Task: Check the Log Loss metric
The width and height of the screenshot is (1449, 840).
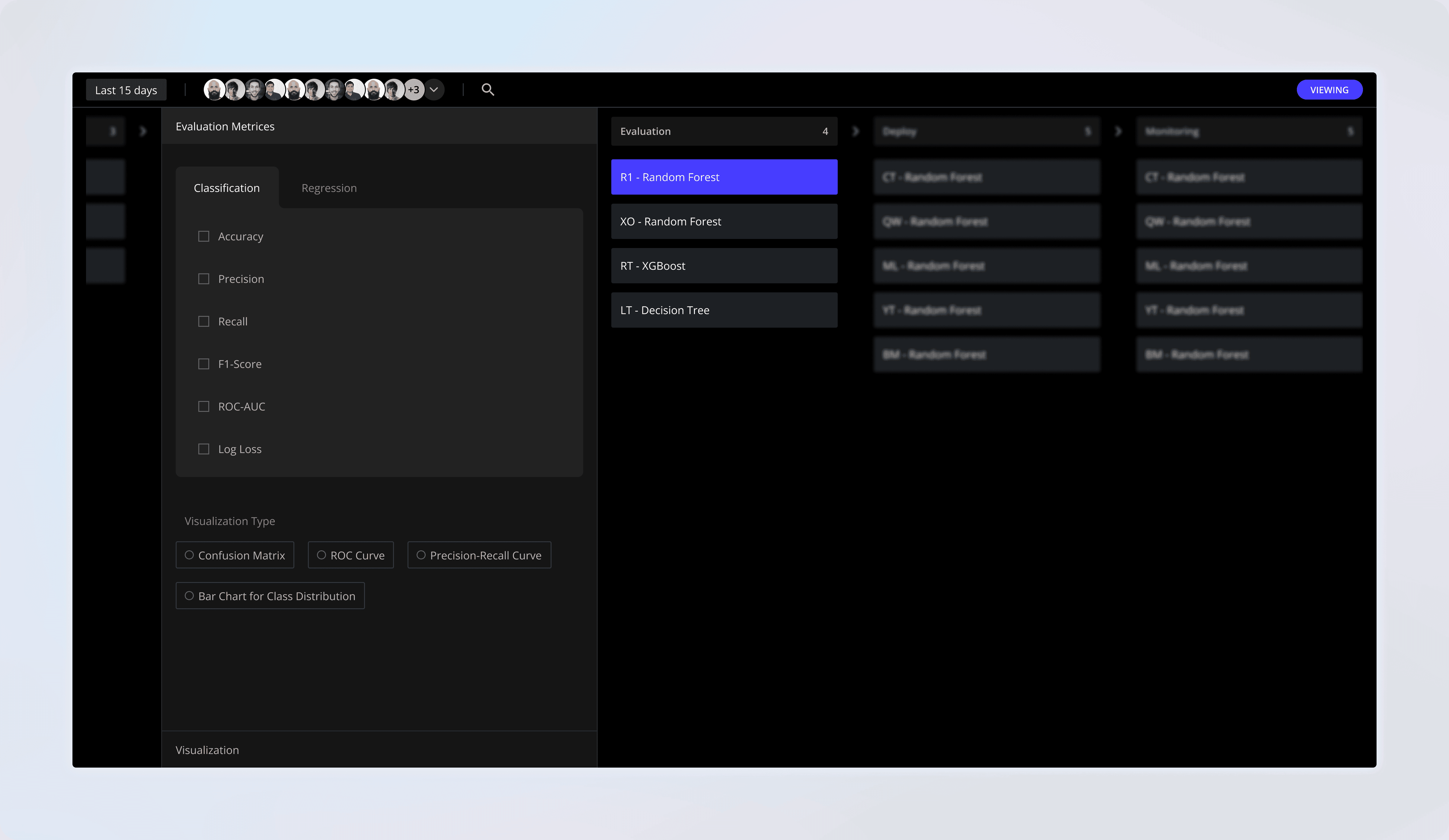Action: [203, 449]
